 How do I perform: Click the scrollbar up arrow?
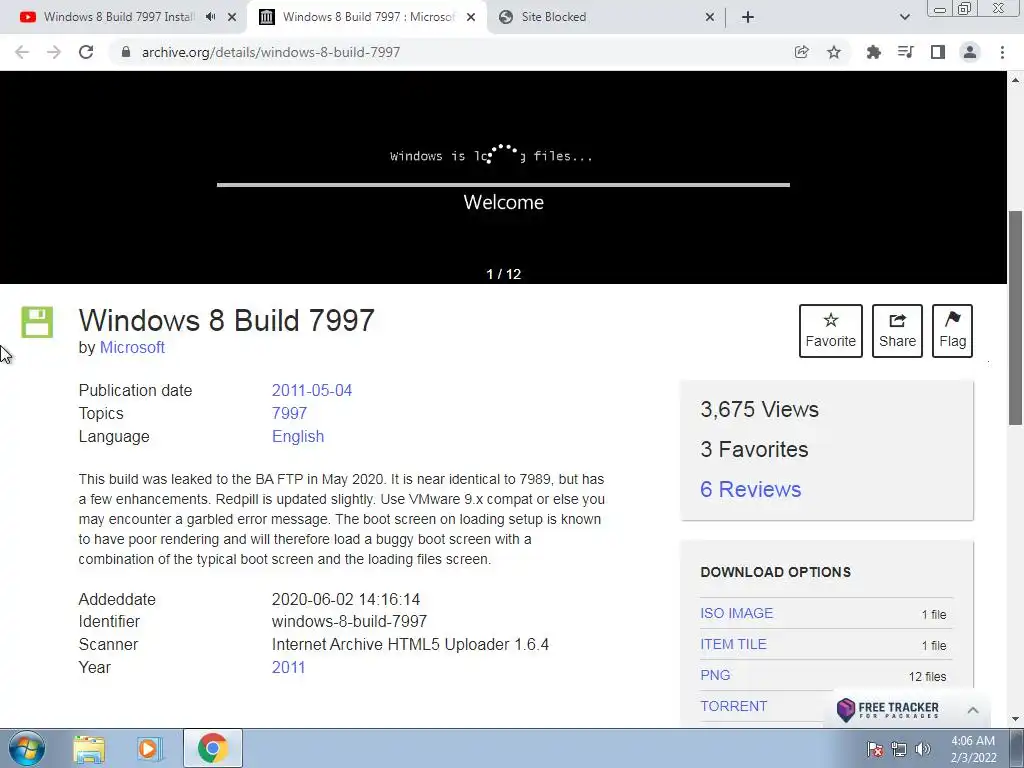[1015, 80]
